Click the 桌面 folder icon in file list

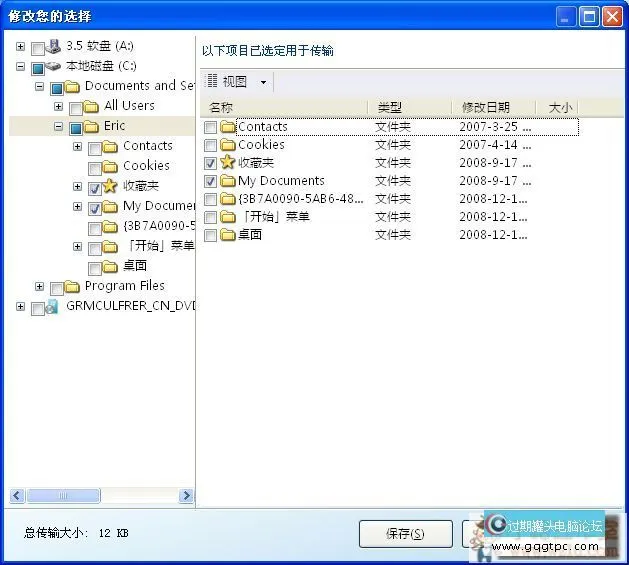coord(228,235)
